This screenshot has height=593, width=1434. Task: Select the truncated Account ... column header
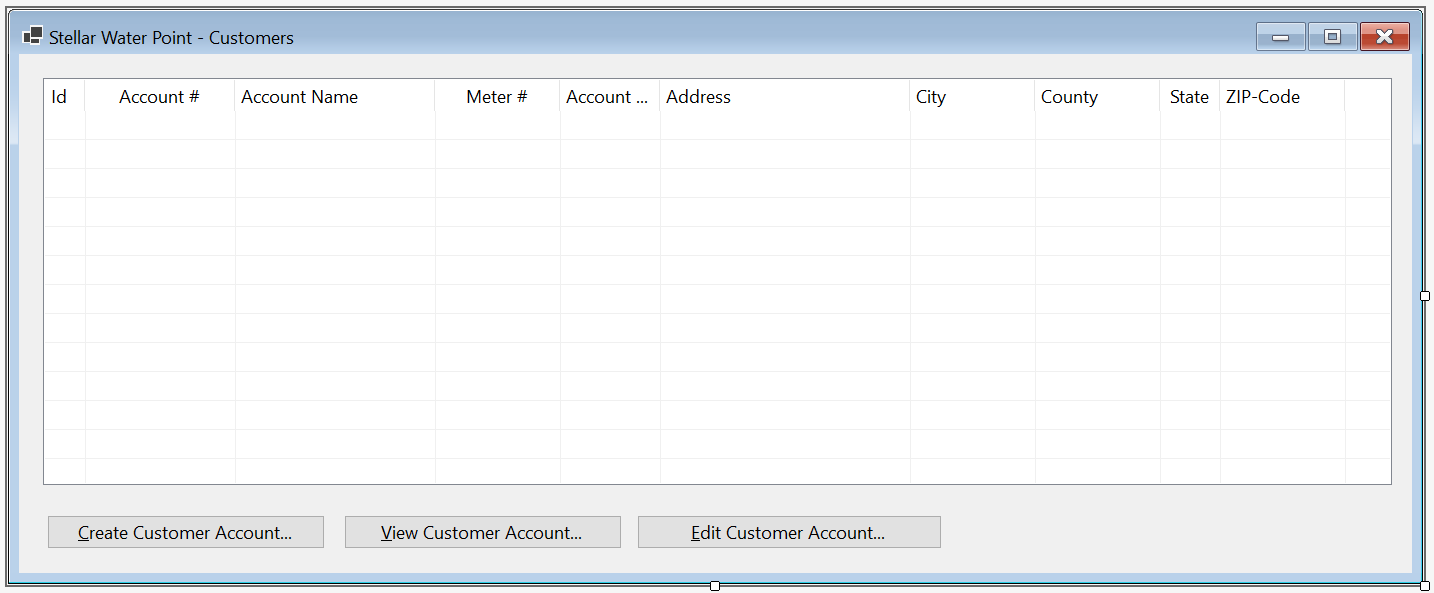click(x=610, y=97)
